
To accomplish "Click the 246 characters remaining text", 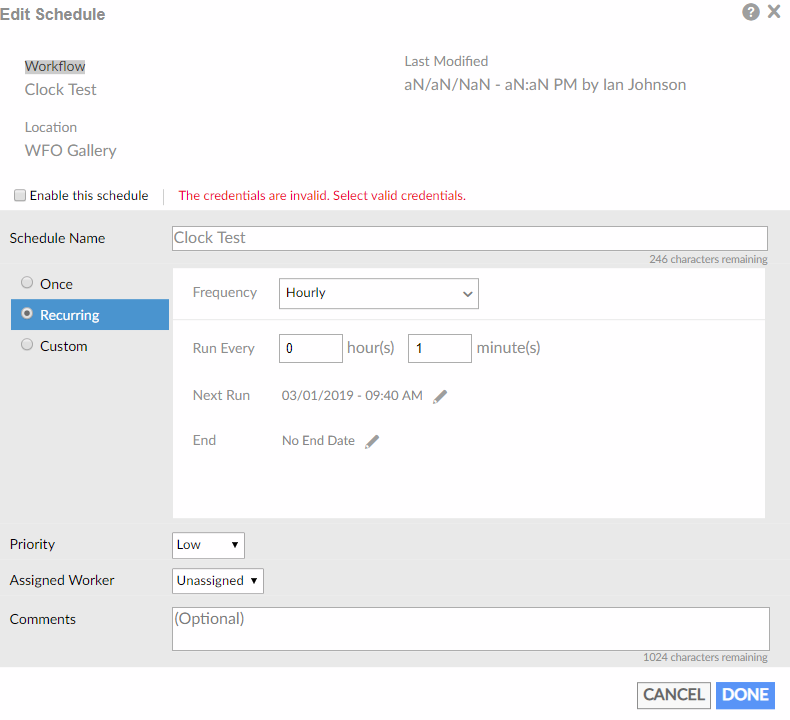I will [708, 259].
